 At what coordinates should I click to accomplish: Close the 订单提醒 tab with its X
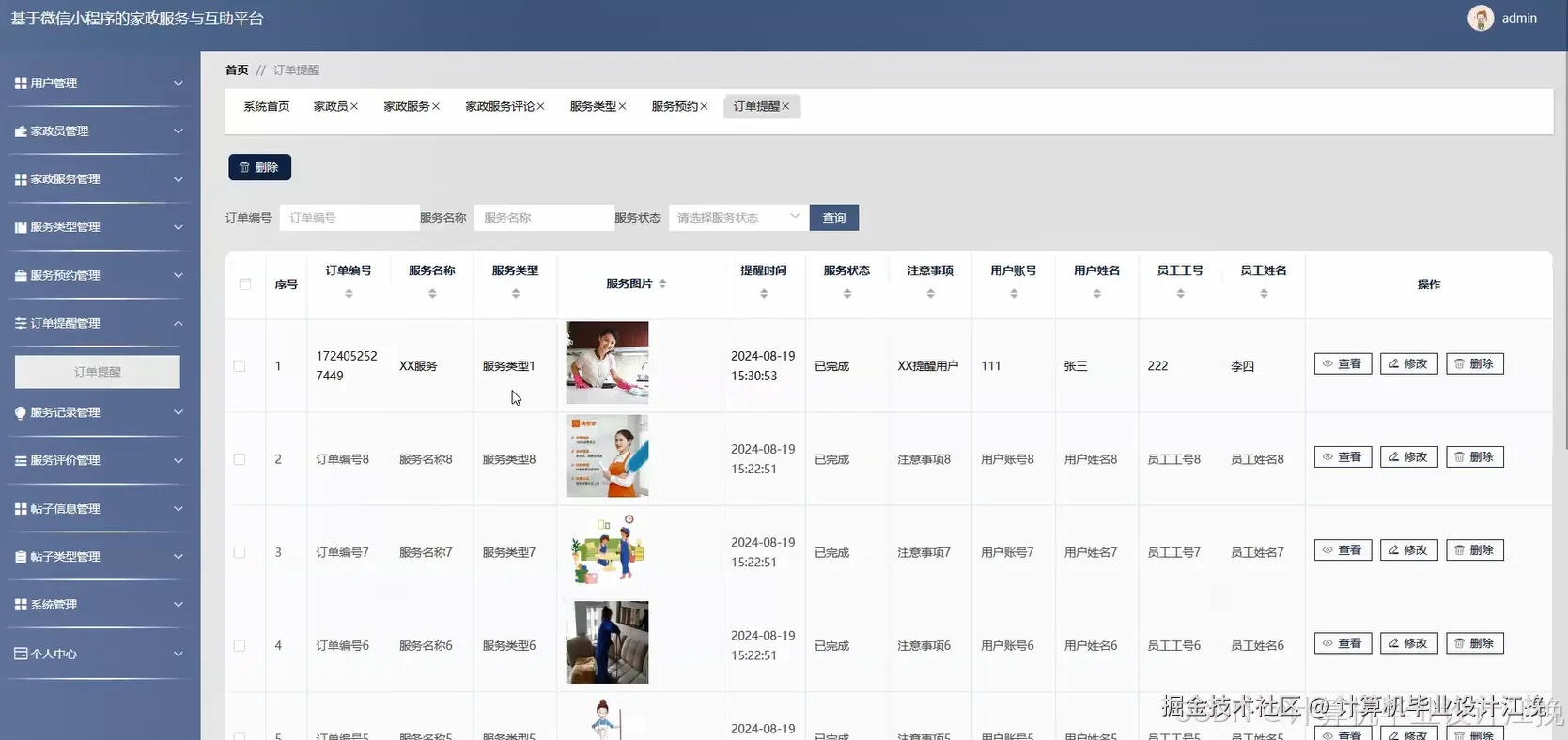(x=785, y=107)
